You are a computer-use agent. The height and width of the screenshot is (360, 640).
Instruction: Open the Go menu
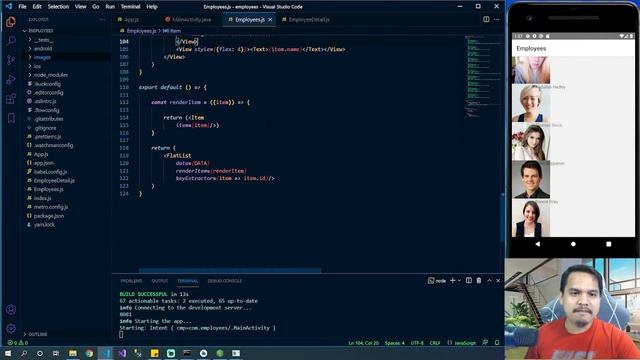tap(96, 7)
